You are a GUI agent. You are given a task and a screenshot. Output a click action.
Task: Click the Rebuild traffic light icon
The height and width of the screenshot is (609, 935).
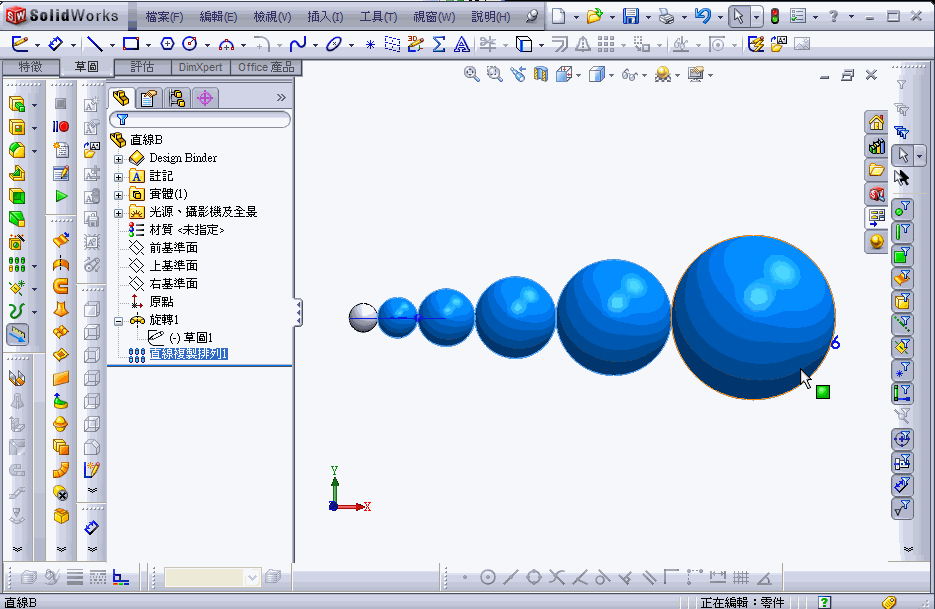775,16
